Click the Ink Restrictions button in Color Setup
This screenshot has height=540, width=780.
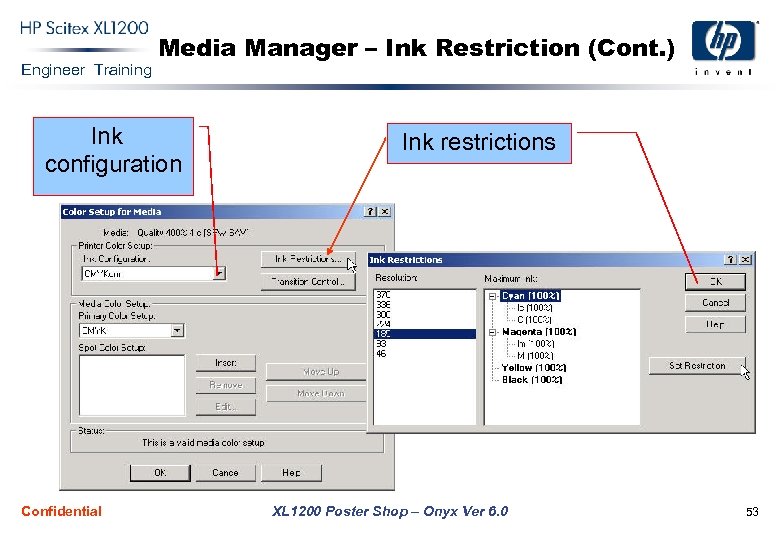coord(308,259)
